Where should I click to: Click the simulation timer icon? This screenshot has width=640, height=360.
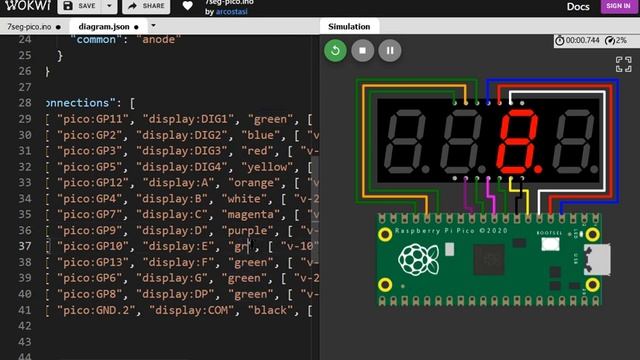click(x=560, y=40)
